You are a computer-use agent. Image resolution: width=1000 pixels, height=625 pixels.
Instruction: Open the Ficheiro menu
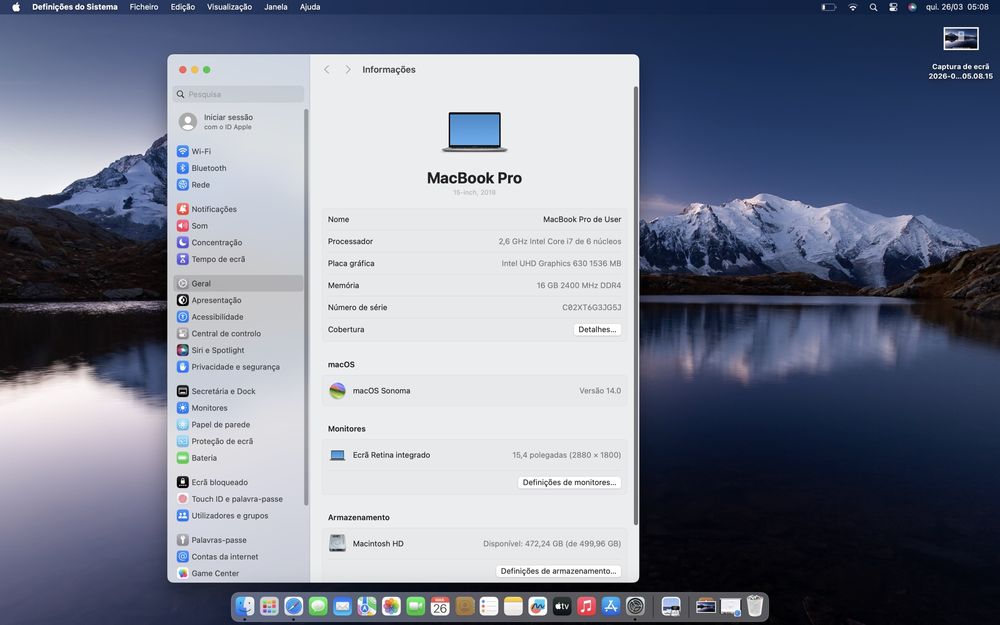click(x=143, y=7)
